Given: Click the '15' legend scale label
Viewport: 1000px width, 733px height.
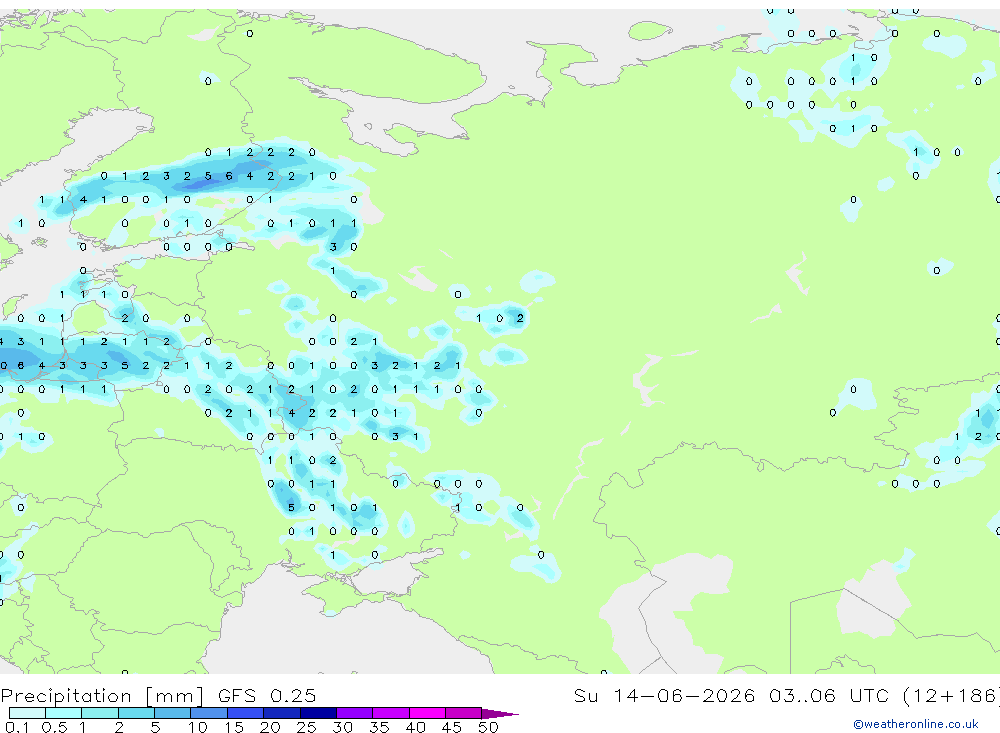Looking at the screenshot, I should 233,727.
